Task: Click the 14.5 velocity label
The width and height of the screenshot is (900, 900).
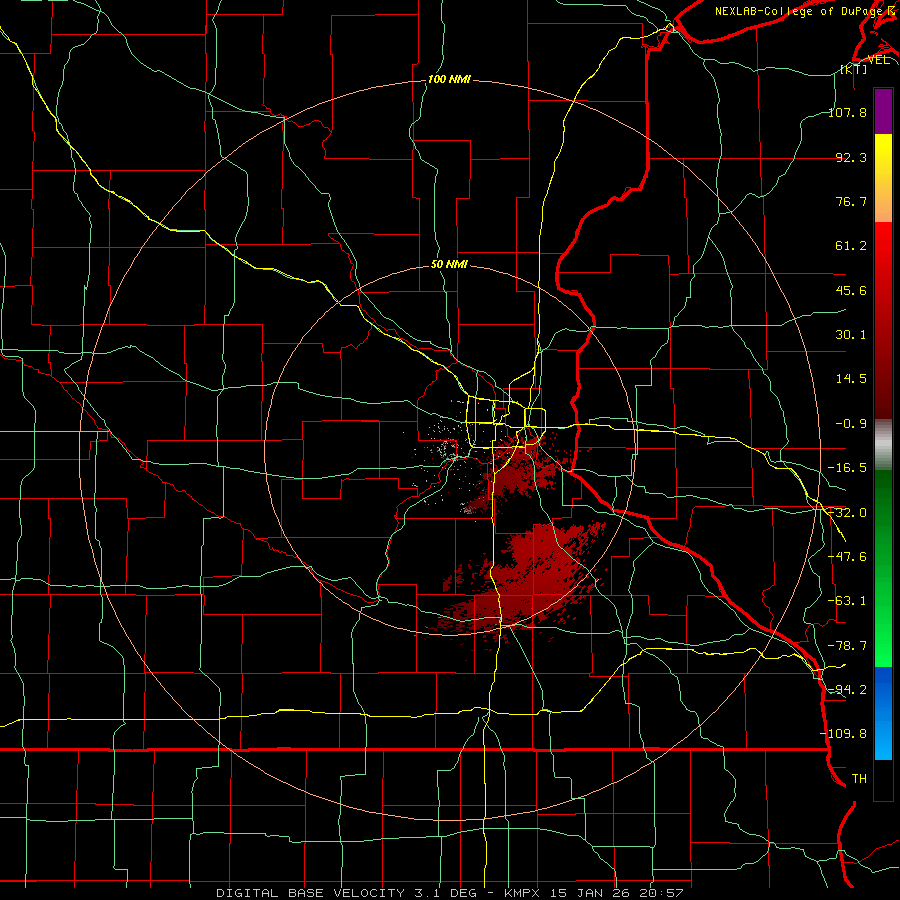Action: [851, 379]
